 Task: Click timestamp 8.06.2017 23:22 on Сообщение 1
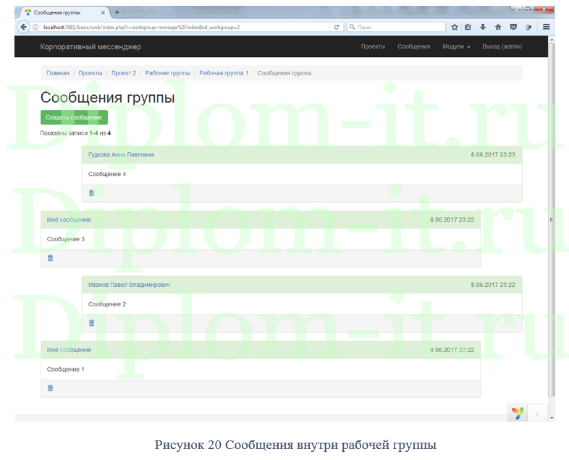coord(452,350)
